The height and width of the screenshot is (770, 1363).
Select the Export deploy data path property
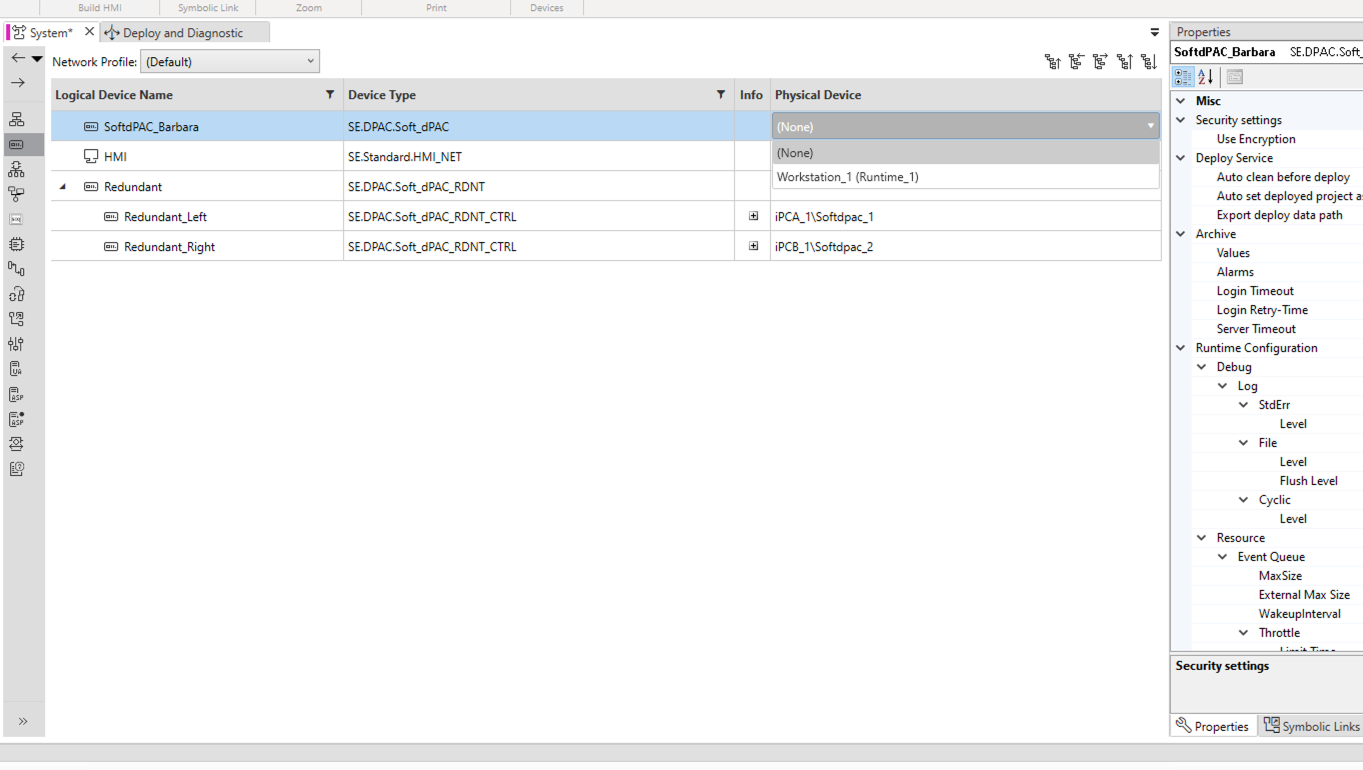pos(1279,215)
